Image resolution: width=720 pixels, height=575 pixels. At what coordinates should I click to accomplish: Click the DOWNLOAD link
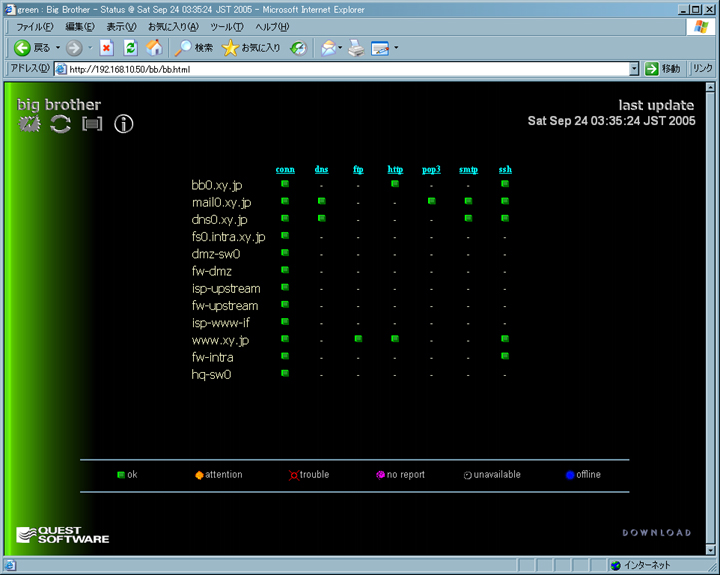[657, 533]
